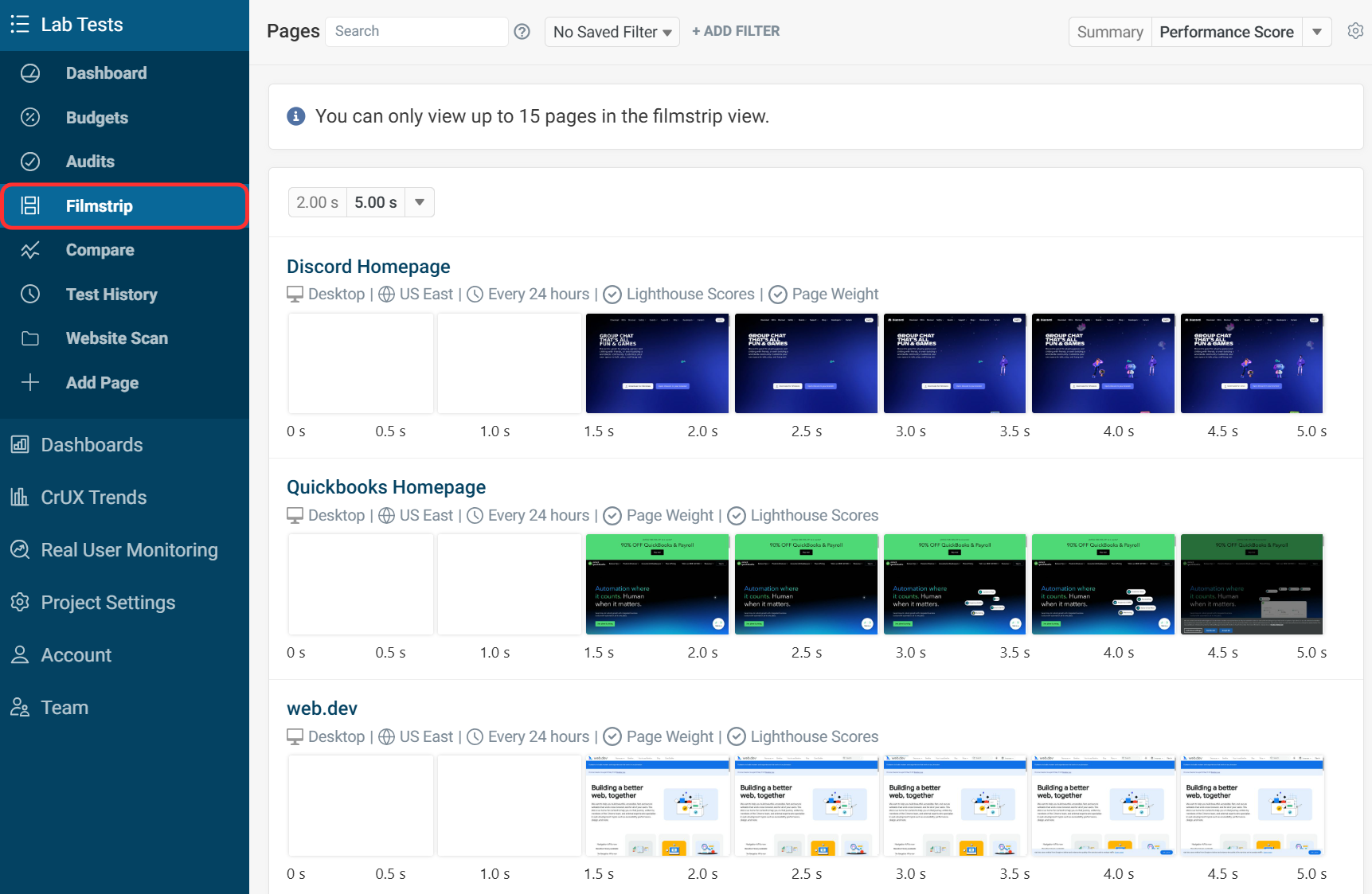Open Dashboard from the sidebar gauge icon
The image size is (1372, 894).
[x=30, y=73]
